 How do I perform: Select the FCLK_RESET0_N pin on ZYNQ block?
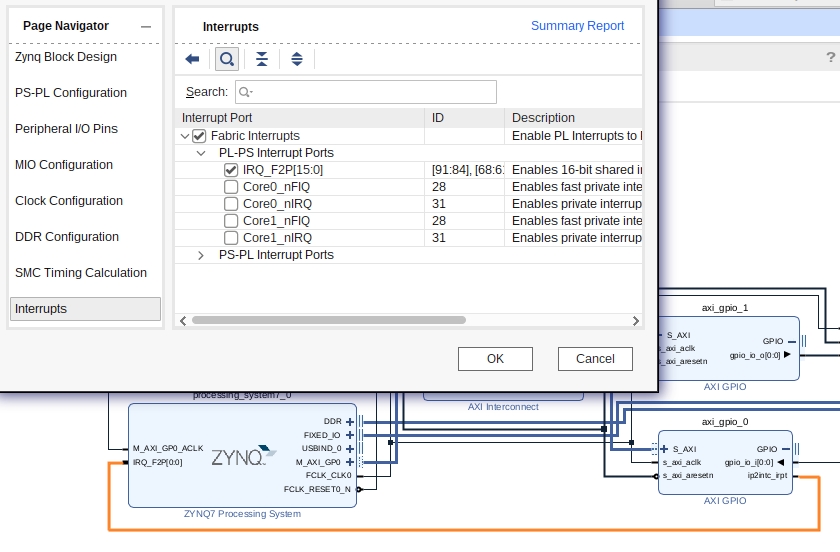coord(317,489)
